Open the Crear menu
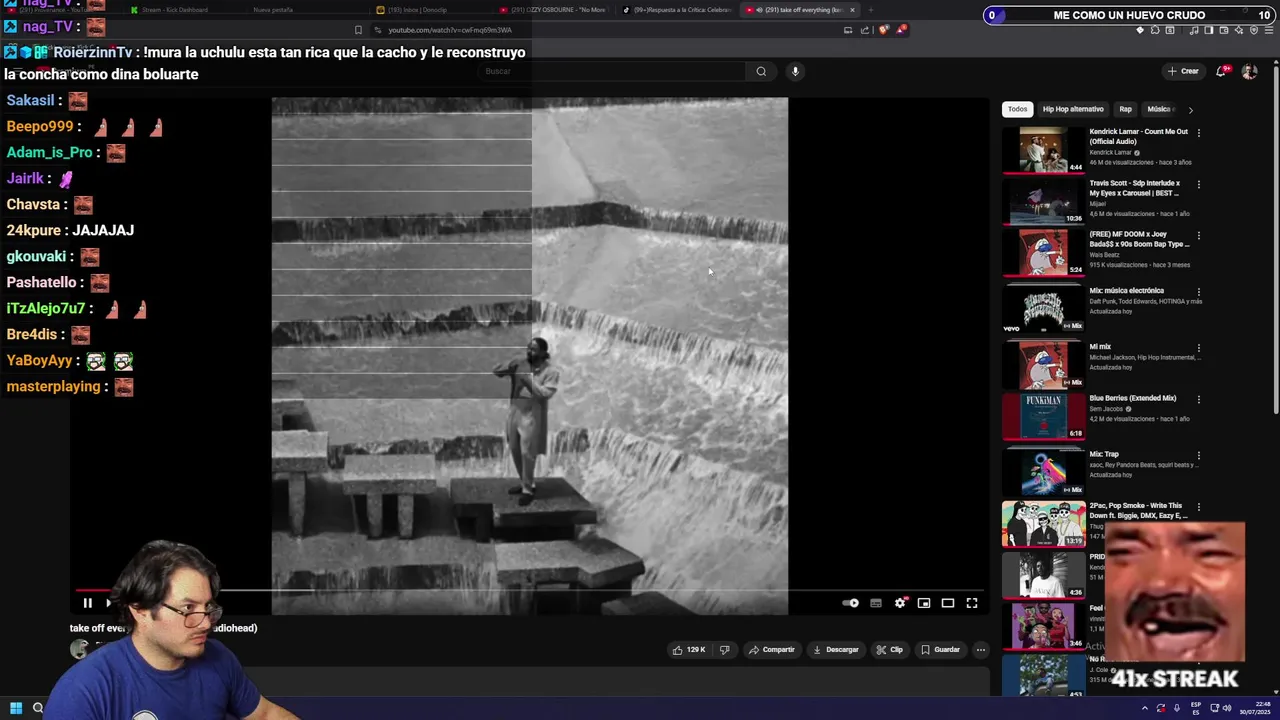 click(1183, 71)
